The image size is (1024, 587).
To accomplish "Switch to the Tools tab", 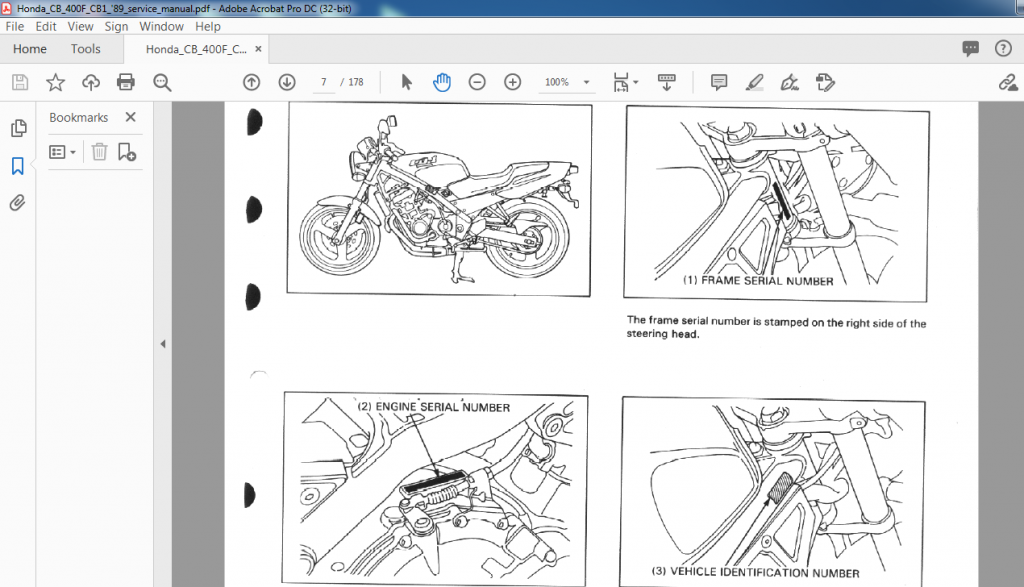I will [x=86, y=49].
